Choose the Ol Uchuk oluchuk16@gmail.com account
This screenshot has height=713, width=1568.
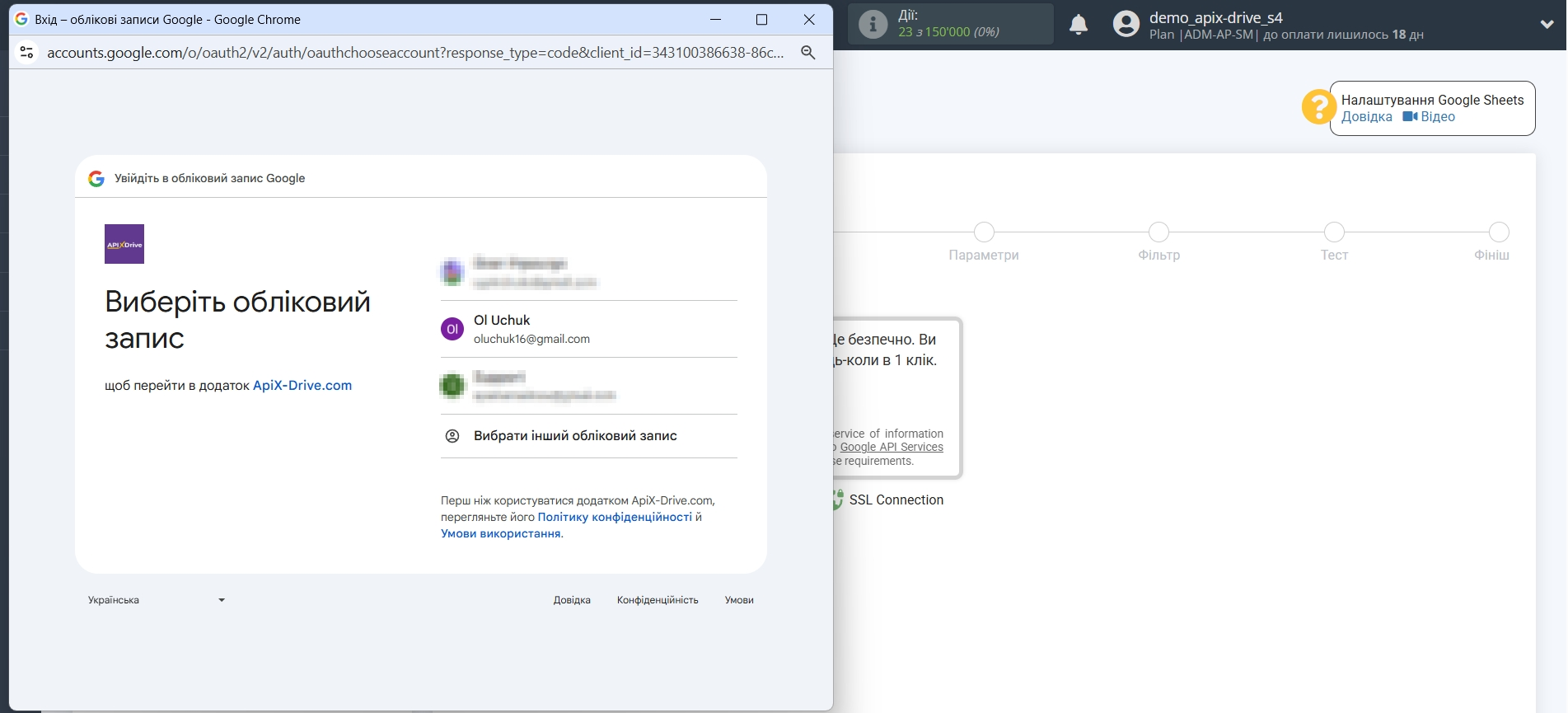tap(589, 329)
